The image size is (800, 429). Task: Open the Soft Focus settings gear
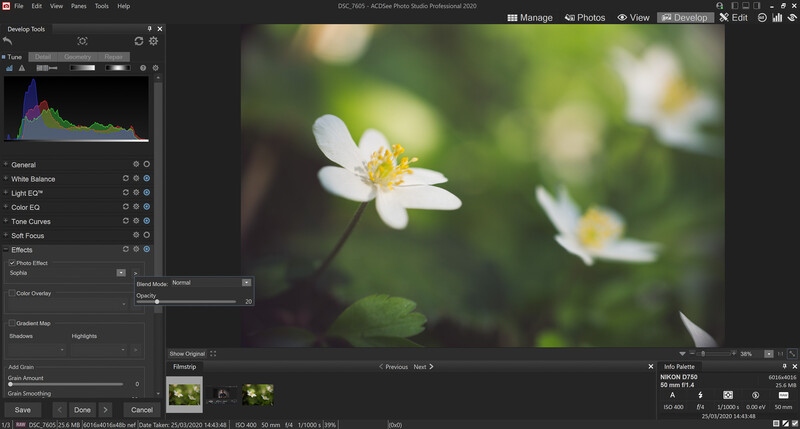(136, 235)
